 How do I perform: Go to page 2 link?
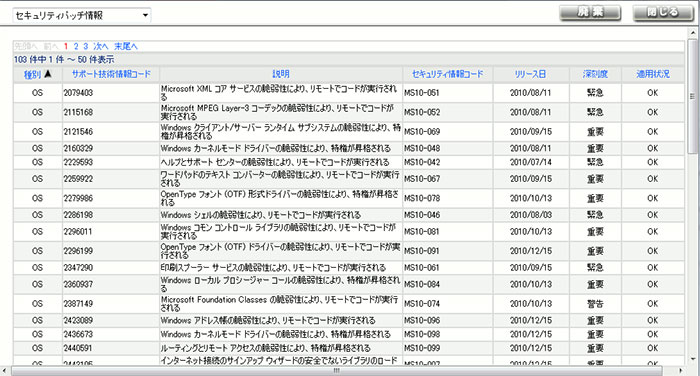click(76, 46)
